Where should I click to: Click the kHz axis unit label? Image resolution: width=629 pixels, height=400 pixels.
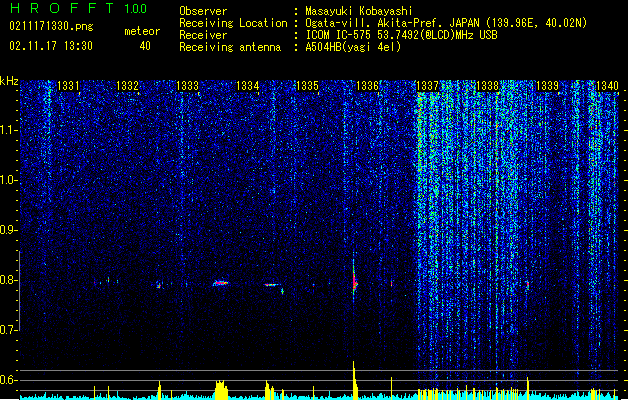tap(9, 81)
